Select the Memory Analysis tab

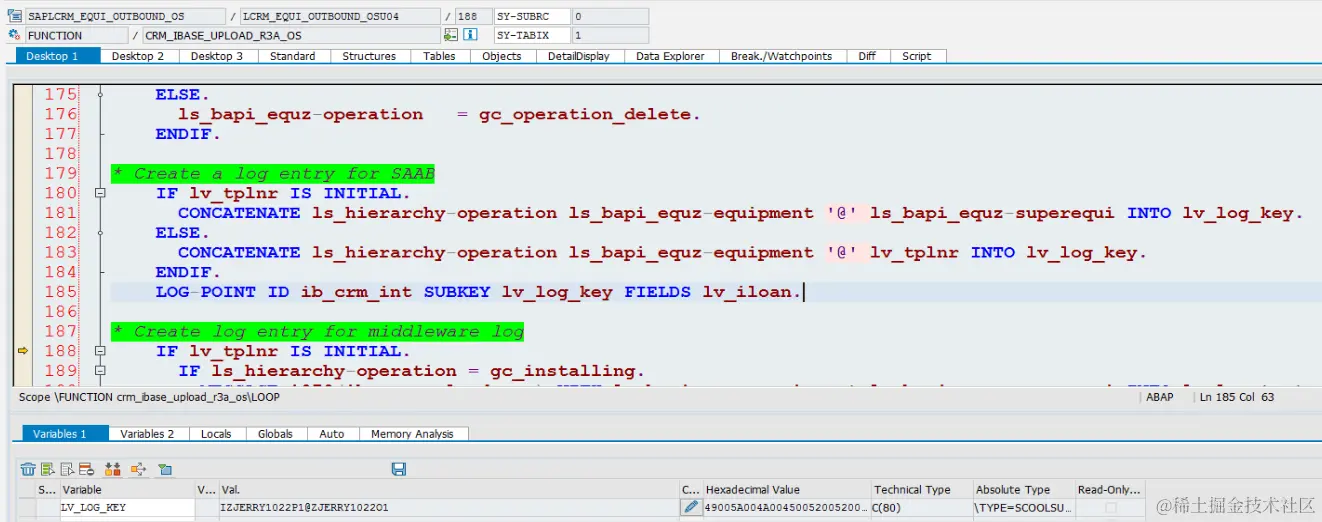point(412,434)
